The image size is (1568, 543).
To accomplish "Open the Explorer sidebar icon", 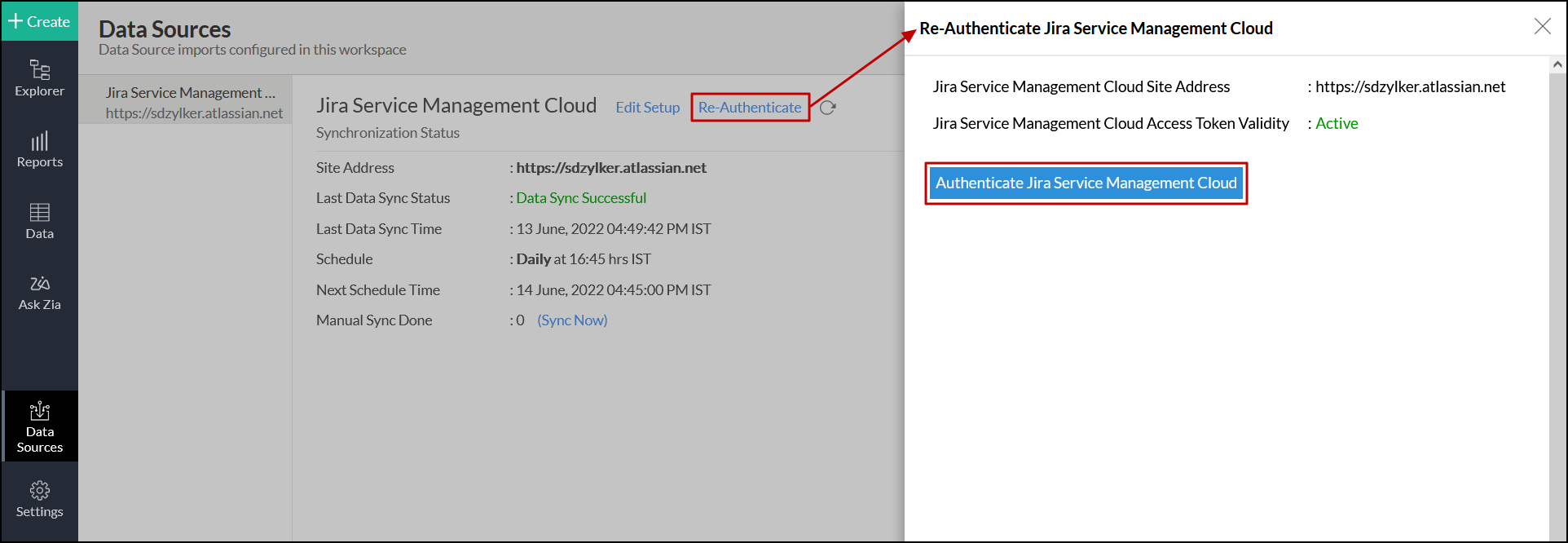I will 39,70.
